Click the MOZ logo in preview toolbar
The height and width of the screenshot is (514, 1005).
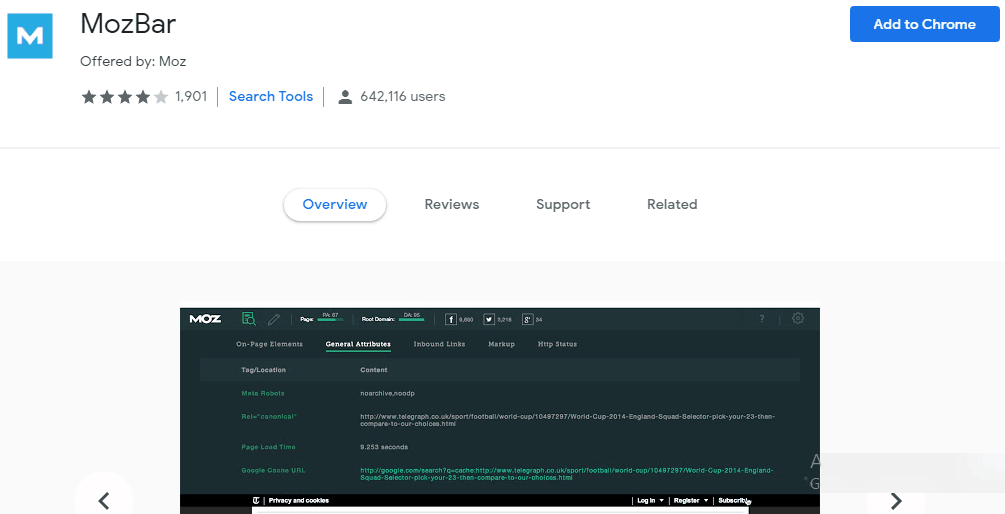tap(205, 319)
